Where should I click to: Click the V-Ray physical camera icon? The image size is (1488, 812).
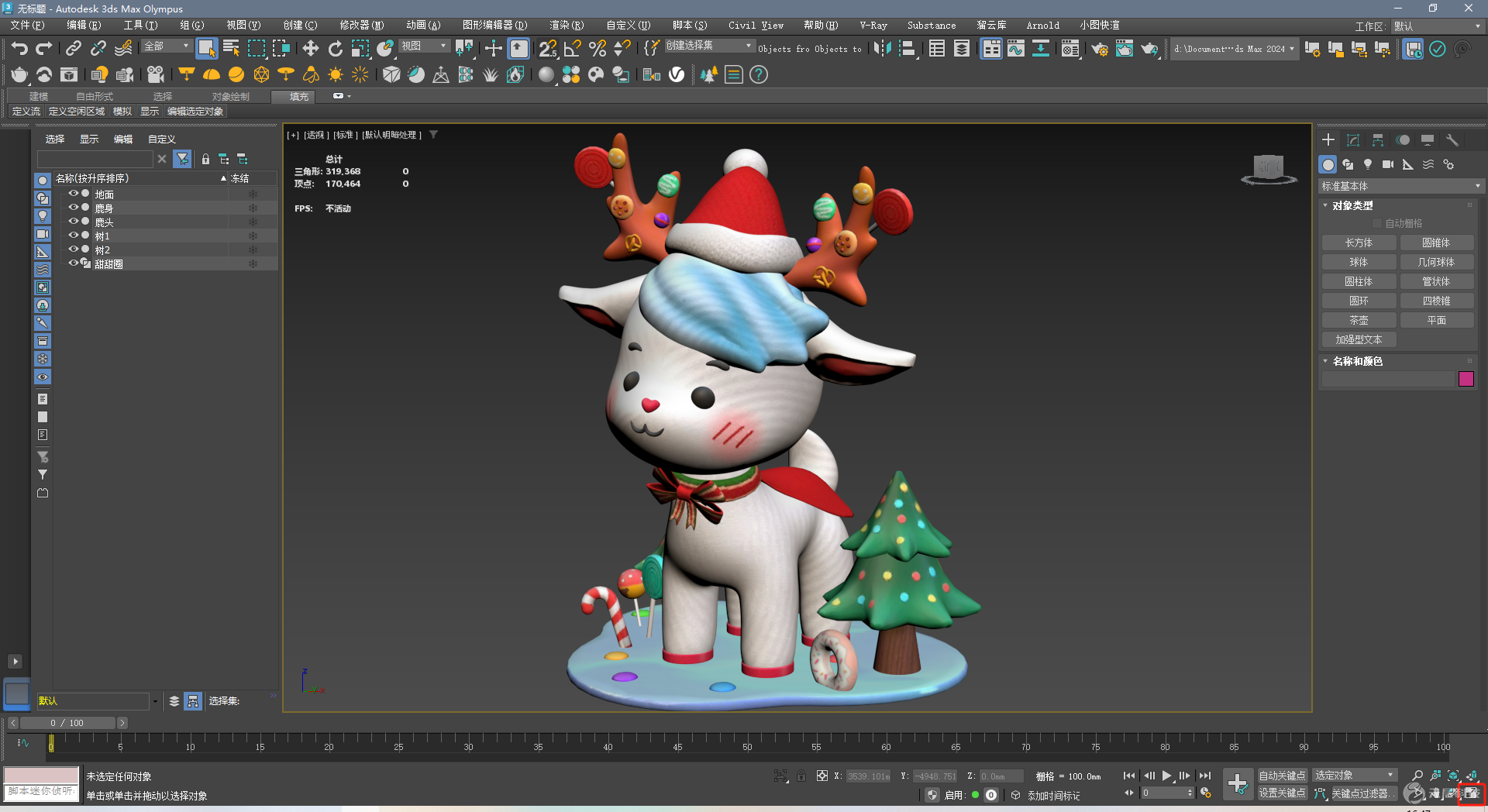pyautogui.click(x=156, y=74)
